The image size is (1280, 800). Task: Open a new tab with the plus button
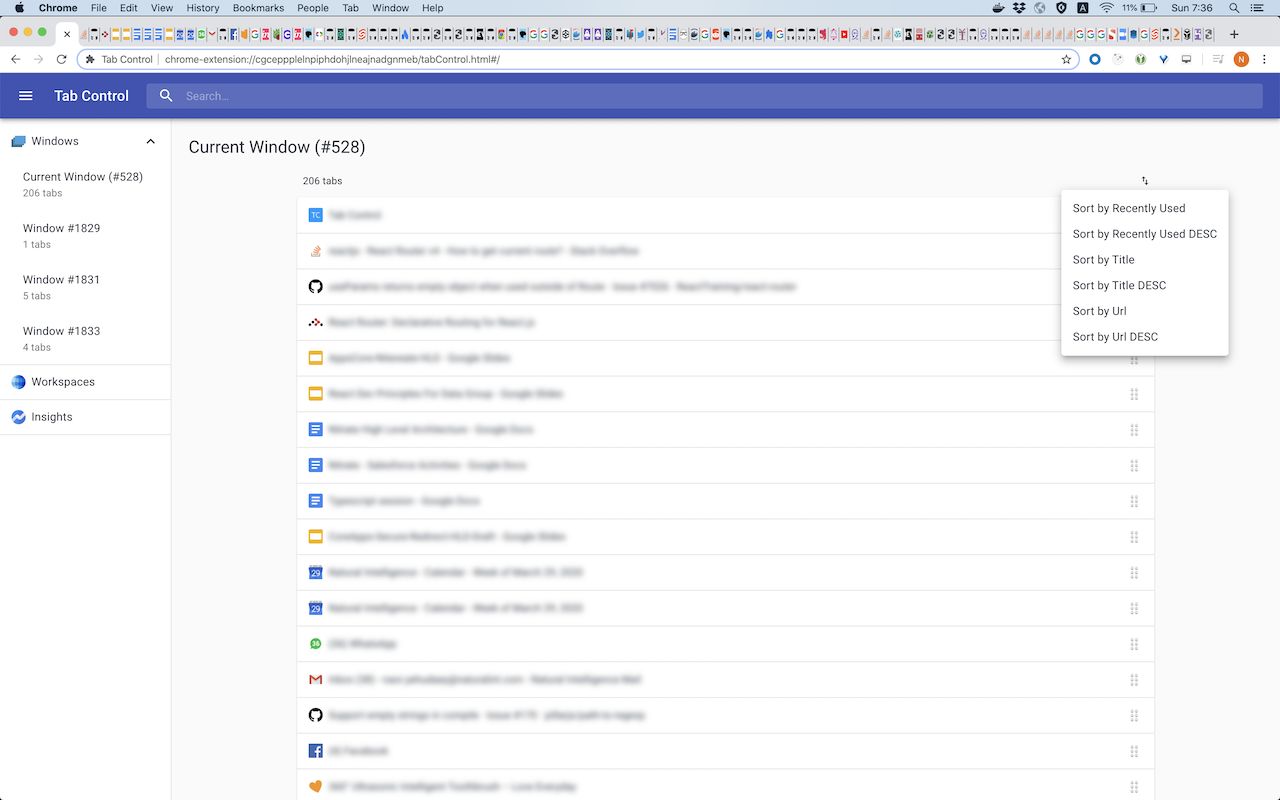1234,34
